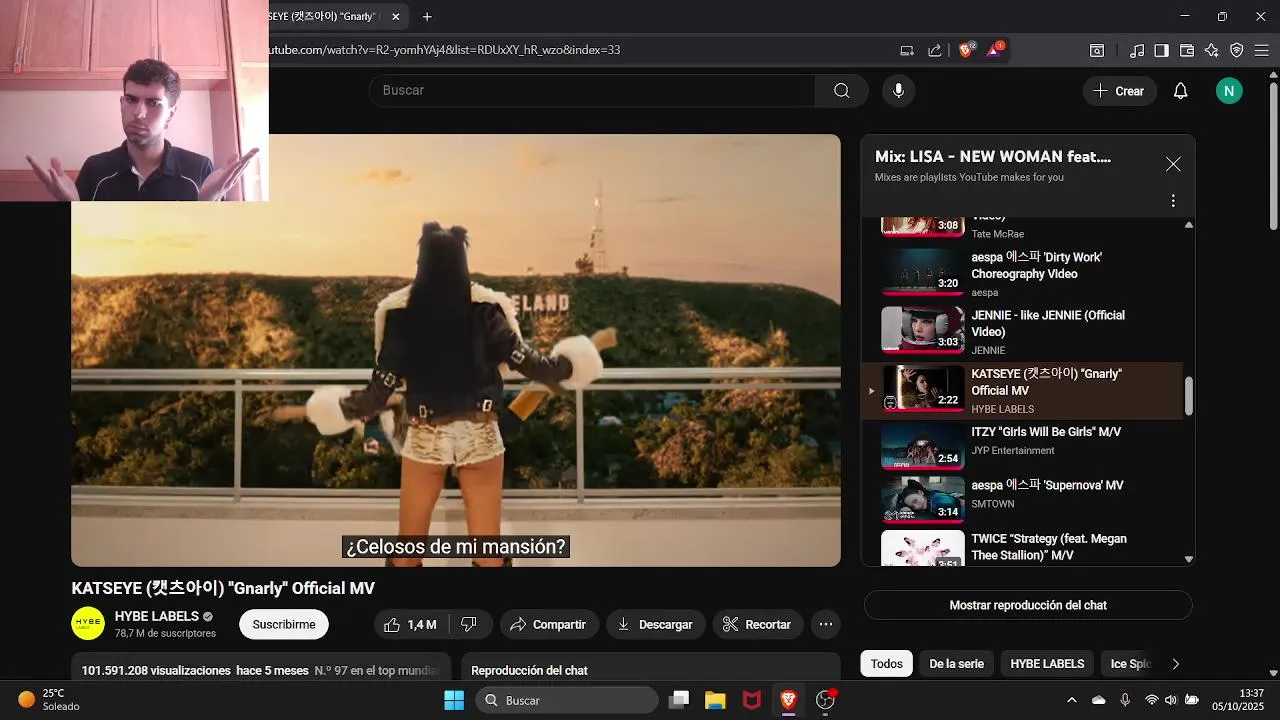Click the tray microphone icon
Screen dimensions: 1280x720
(1125, 700)
